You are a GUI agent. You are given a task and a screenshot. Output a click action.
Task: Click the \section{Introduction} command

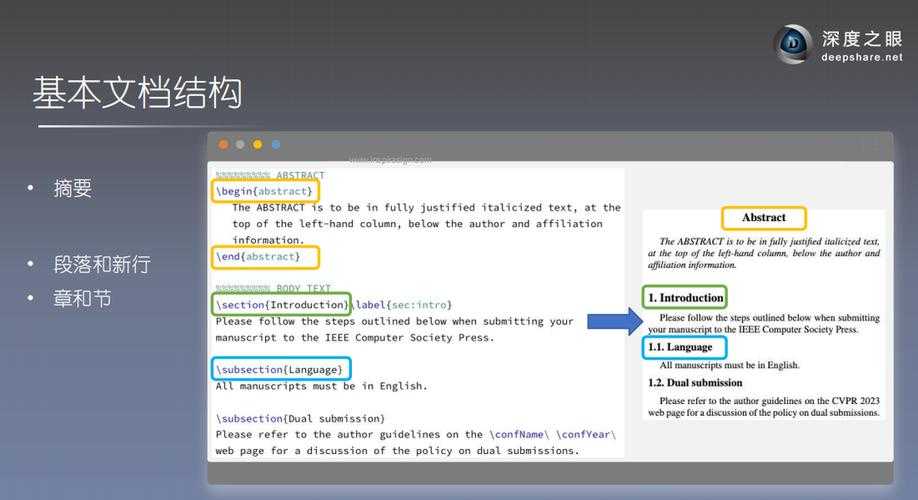tap(282, 304)
